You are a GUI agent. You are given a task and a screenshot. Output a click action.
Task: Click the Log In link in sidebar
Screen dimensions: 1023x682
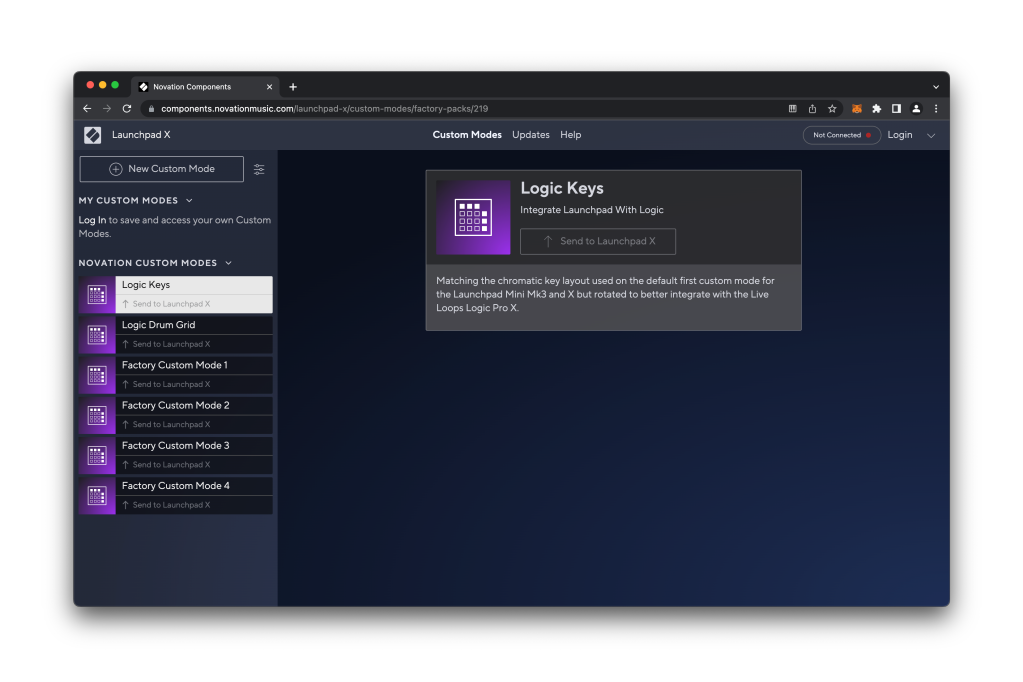click(x=92, y=220)
